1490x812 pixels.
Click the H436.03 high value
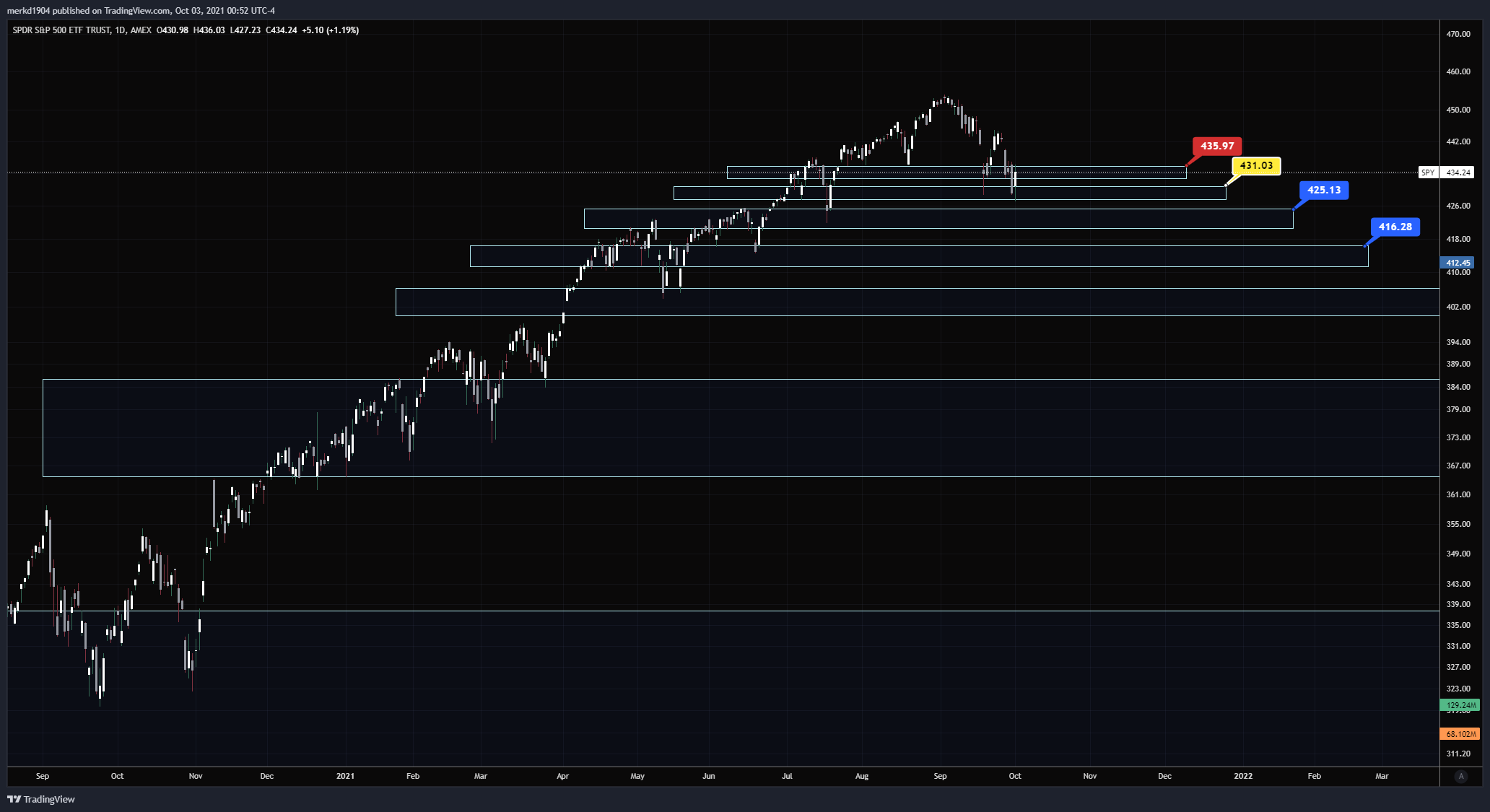coord(209,30)
